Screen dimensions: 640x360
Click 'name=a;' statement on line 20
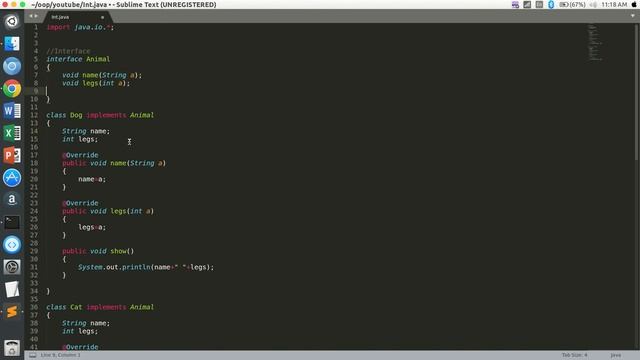92,179
